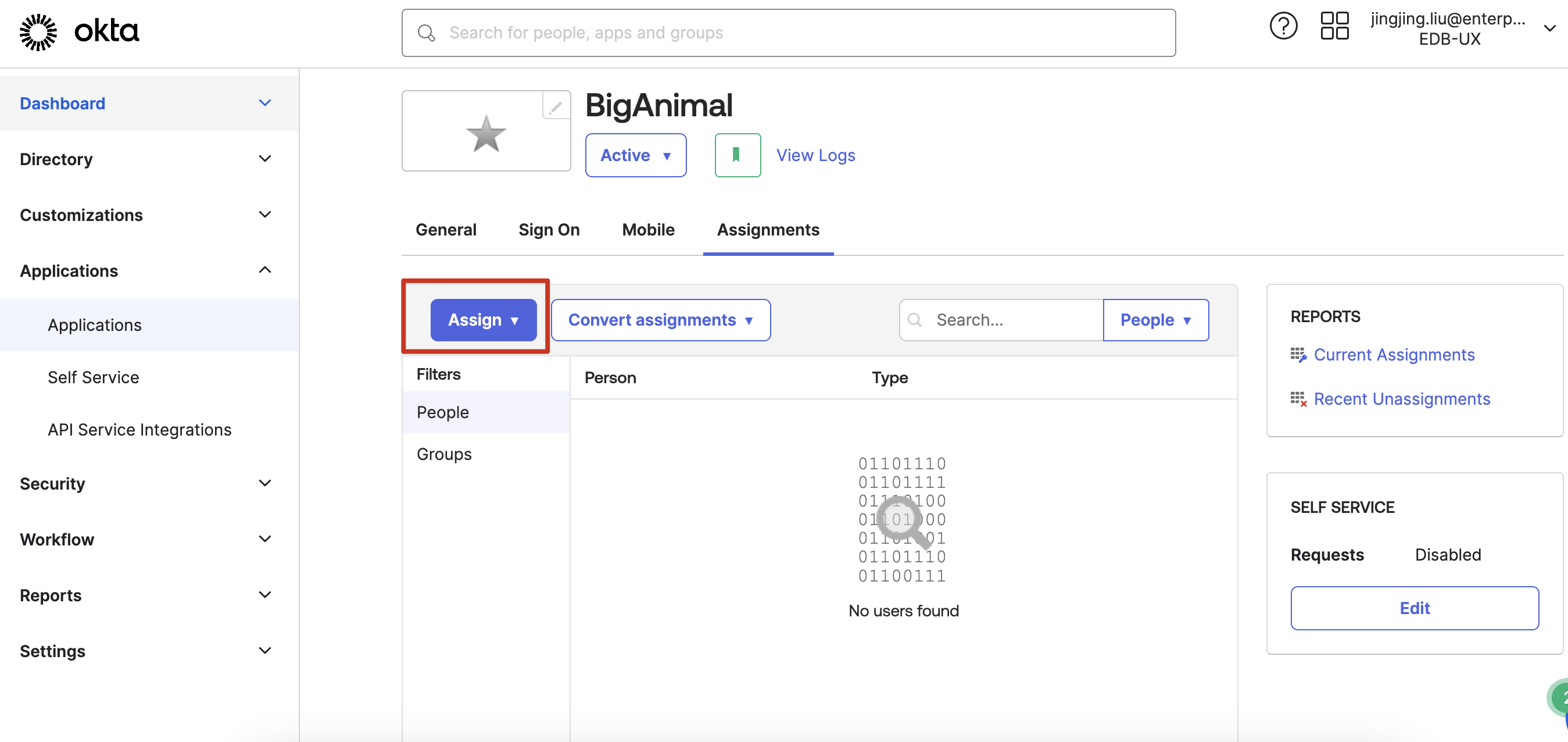The height and width of the screenshot is (742, 1568).
Task: Open the Assign dropdown button
Action: pos(484,320)
